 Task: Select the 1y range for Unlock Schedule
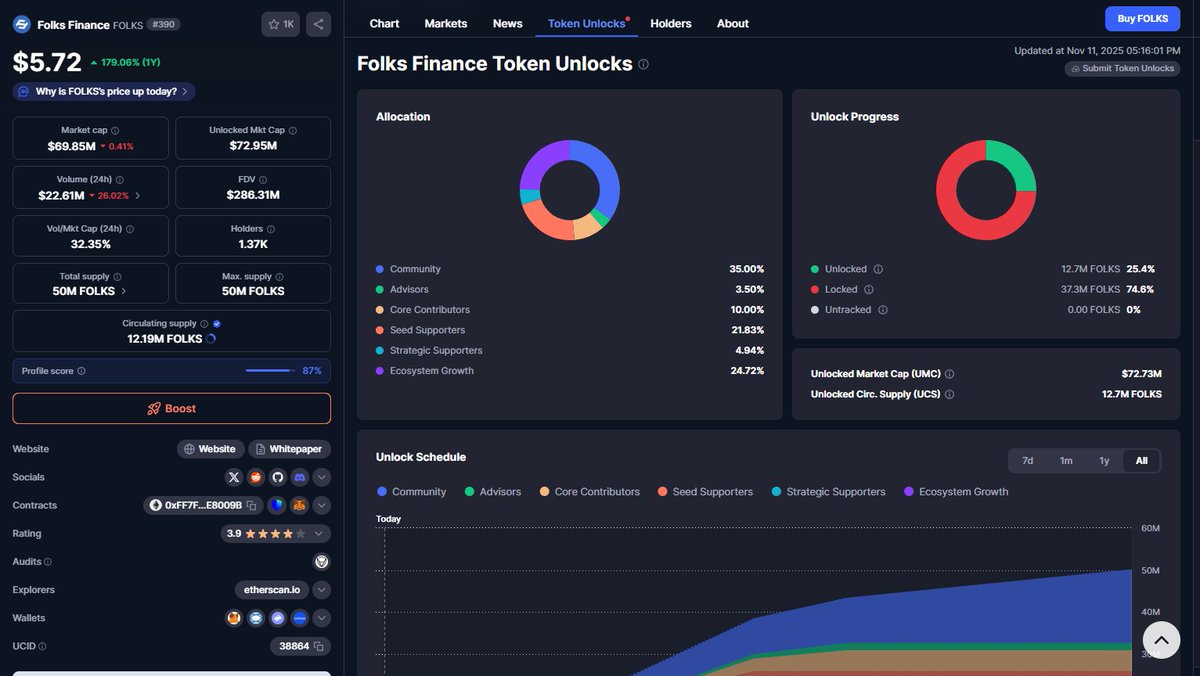coord(1104,461)
